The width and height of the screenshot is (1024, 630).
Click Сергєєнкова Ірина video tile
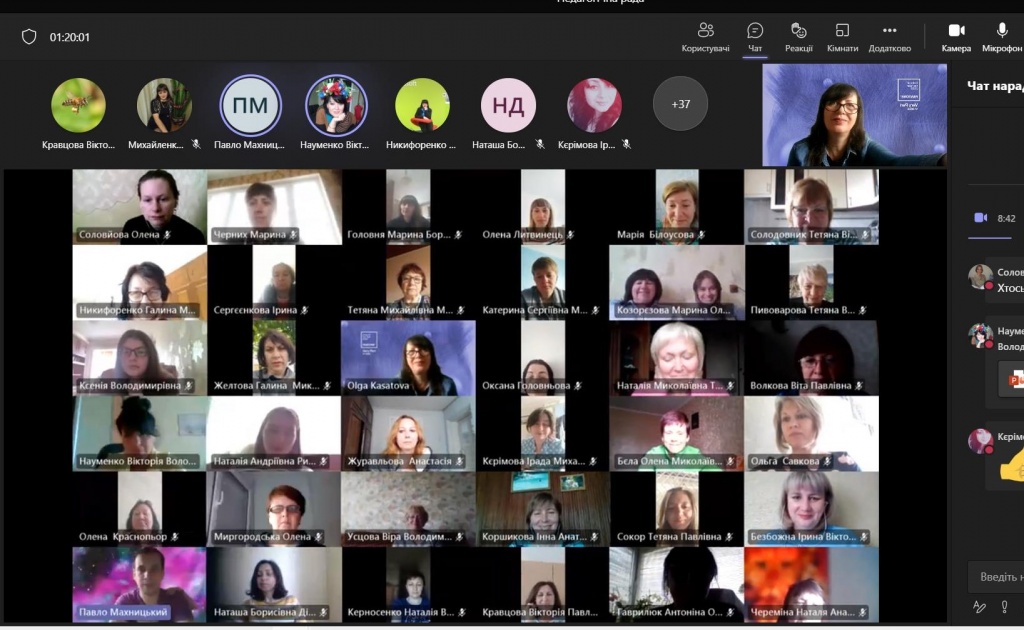[x=274, y=283]
